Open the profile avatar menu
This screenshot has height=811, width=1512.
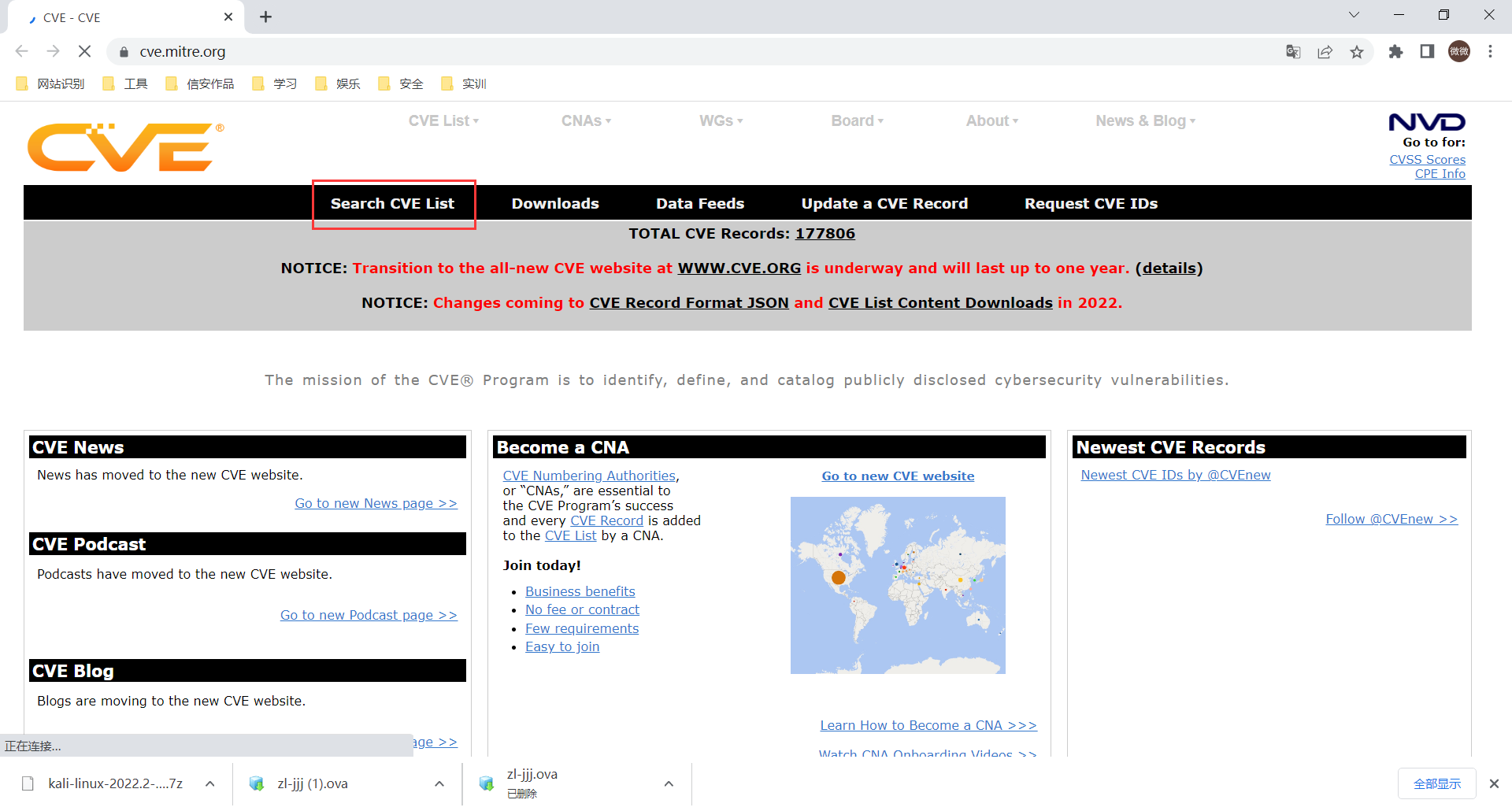point(1459,52)
